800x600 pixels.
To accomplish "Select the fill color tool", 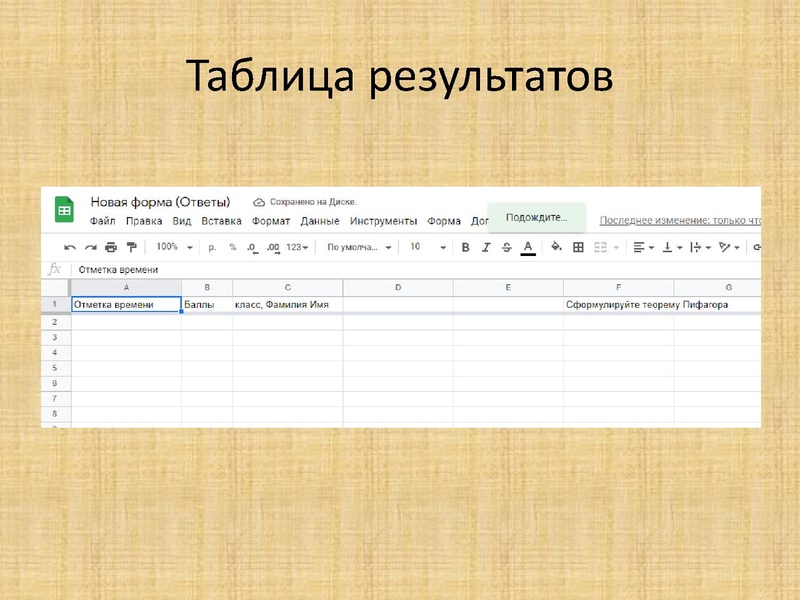I will 556,246.
